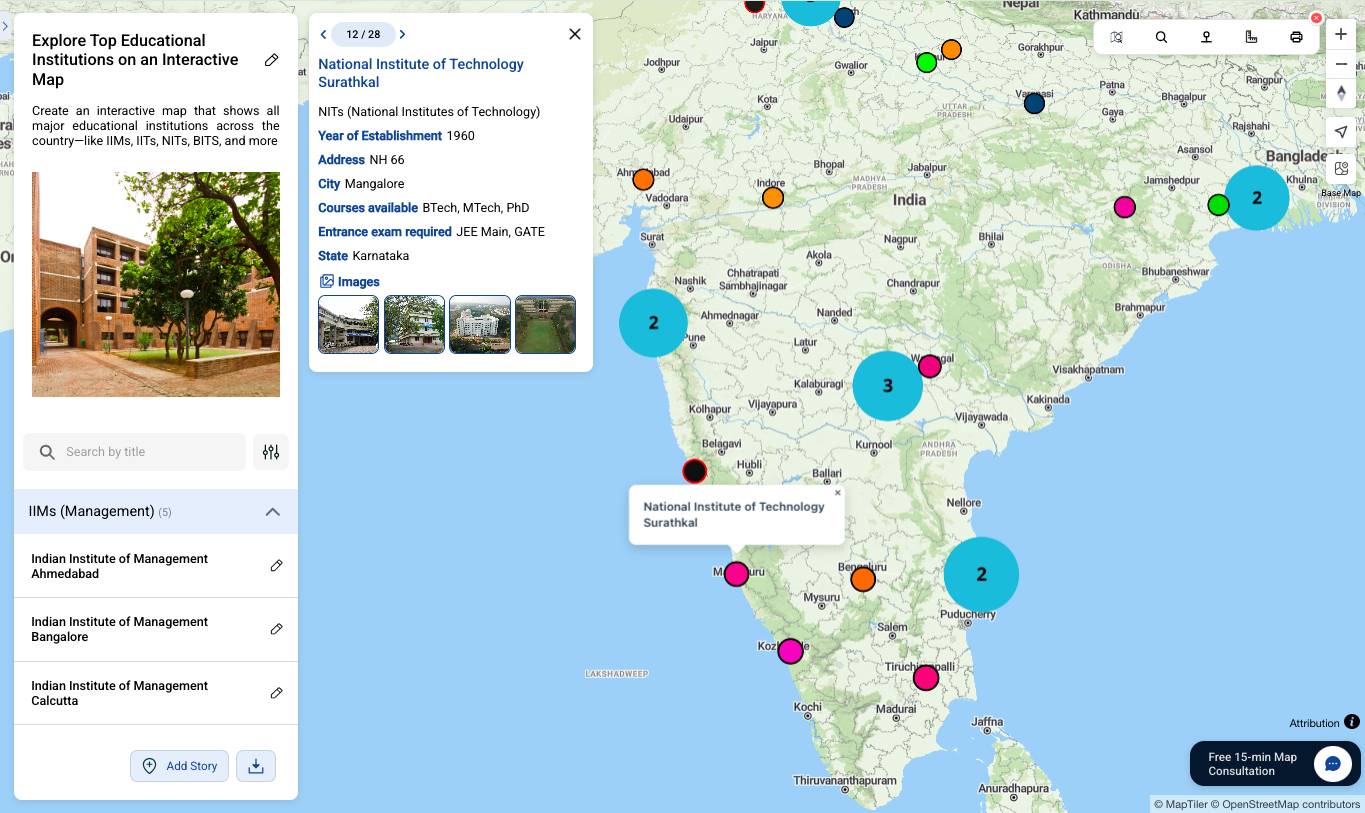Open the chat bubble for map consultation

pyautogui.click(x=1332, y=764)
